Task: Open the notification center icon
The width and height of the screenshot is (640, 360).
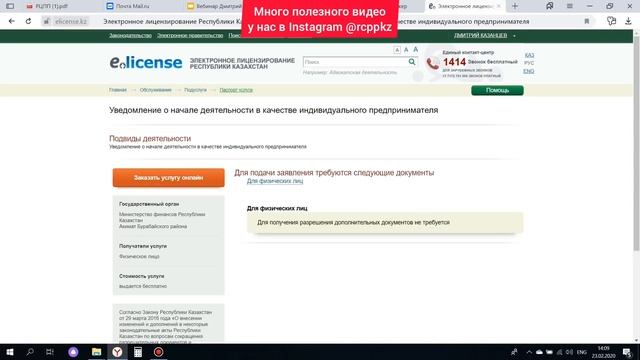Action: [x=627, y=352]
